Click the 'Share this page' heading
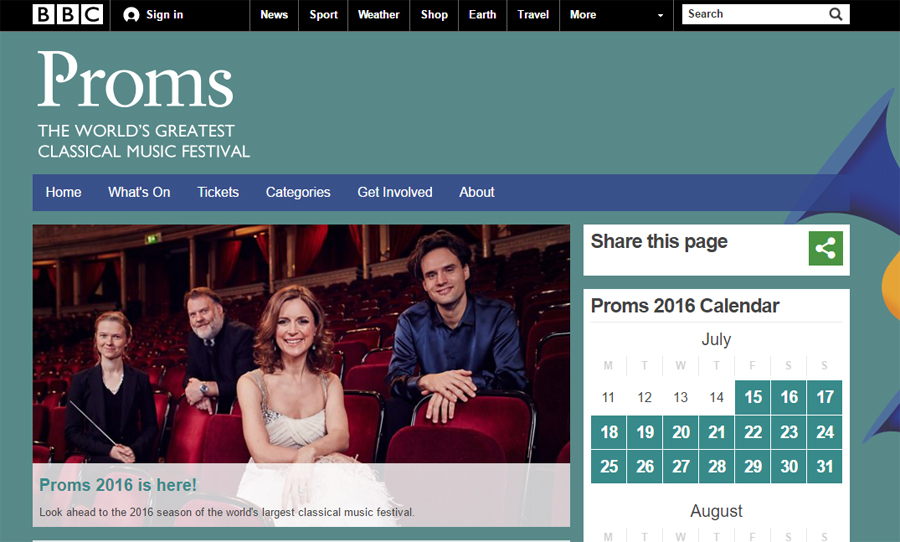 [659, 242]
